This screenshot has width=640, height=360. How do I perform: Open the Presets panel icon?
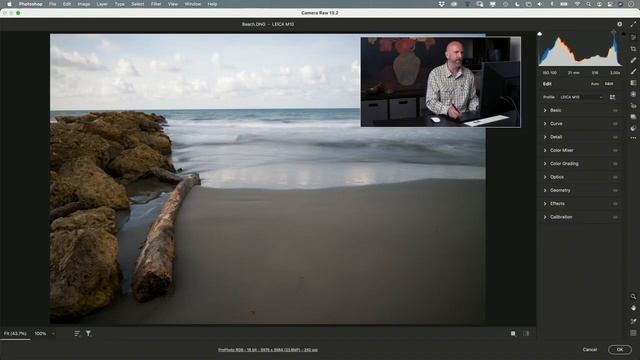click(x=633, y=128)
